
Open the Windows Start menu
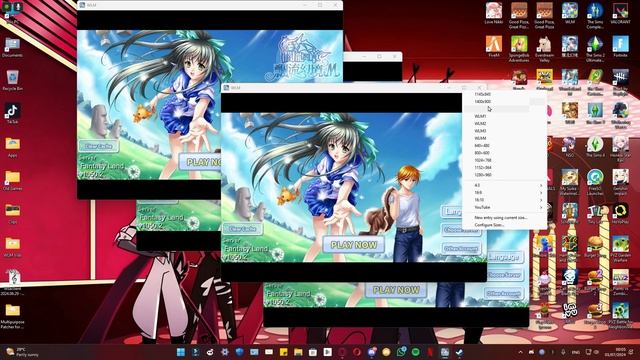pos(181,352)
